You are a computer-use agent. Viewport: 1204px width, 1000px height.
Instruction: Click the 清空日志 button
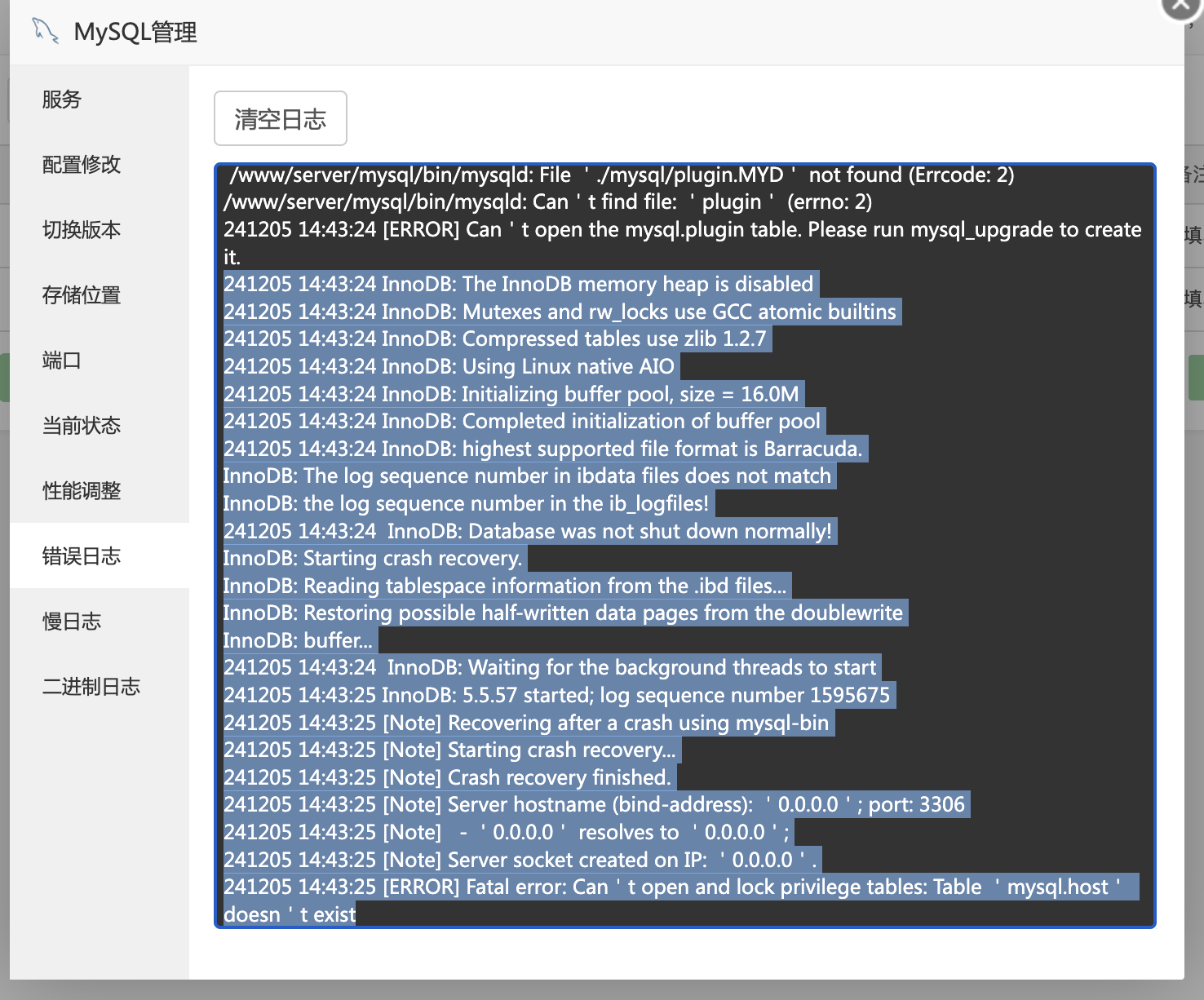(x=281, y=118)
